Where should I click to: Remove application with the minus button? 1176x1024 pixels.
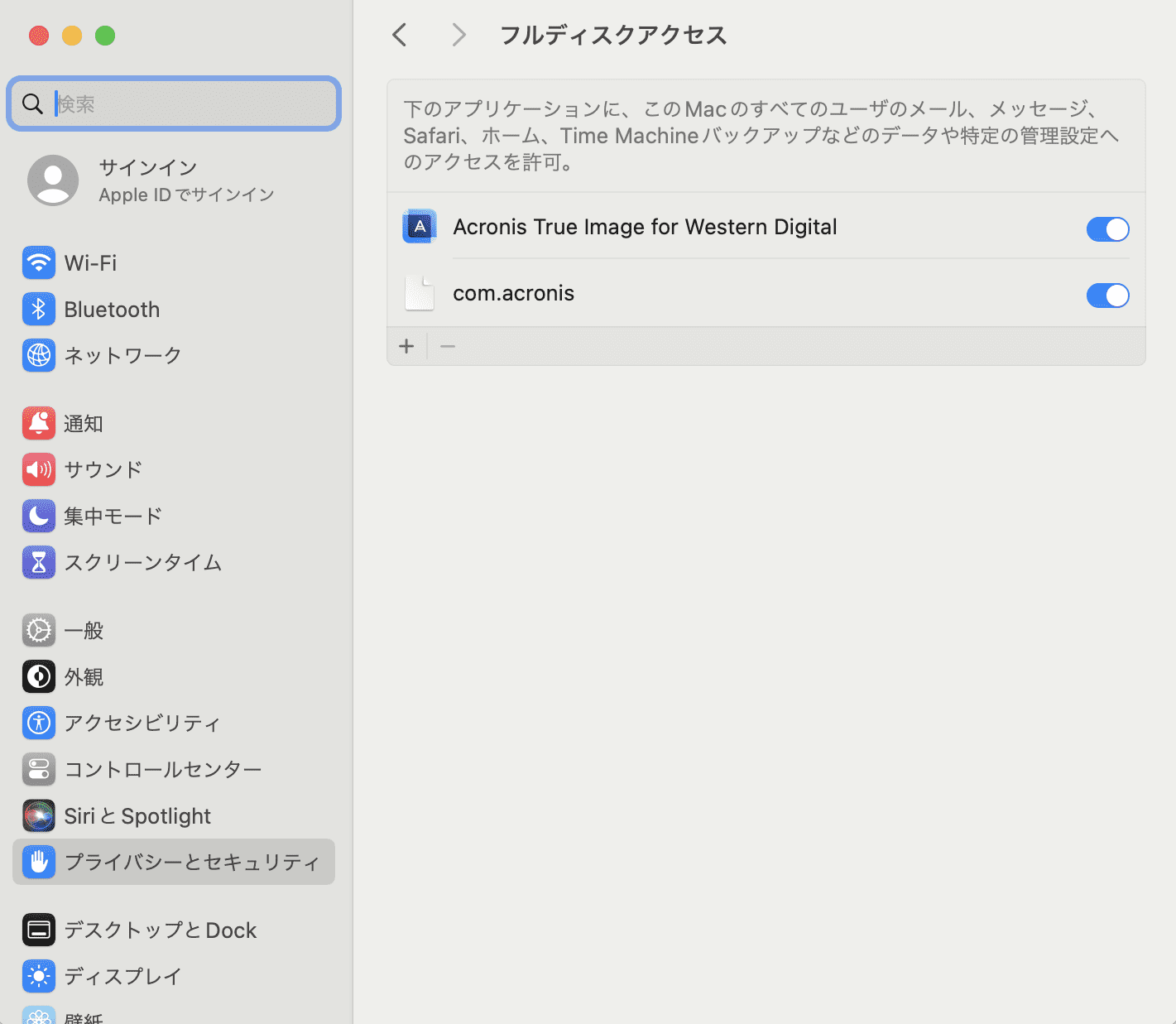[x=448, y=346]
